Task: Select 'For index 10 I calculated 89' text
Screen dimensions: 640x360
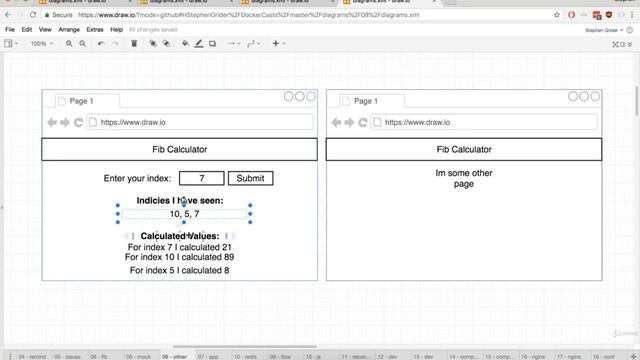Action: [x=180, y=257]
